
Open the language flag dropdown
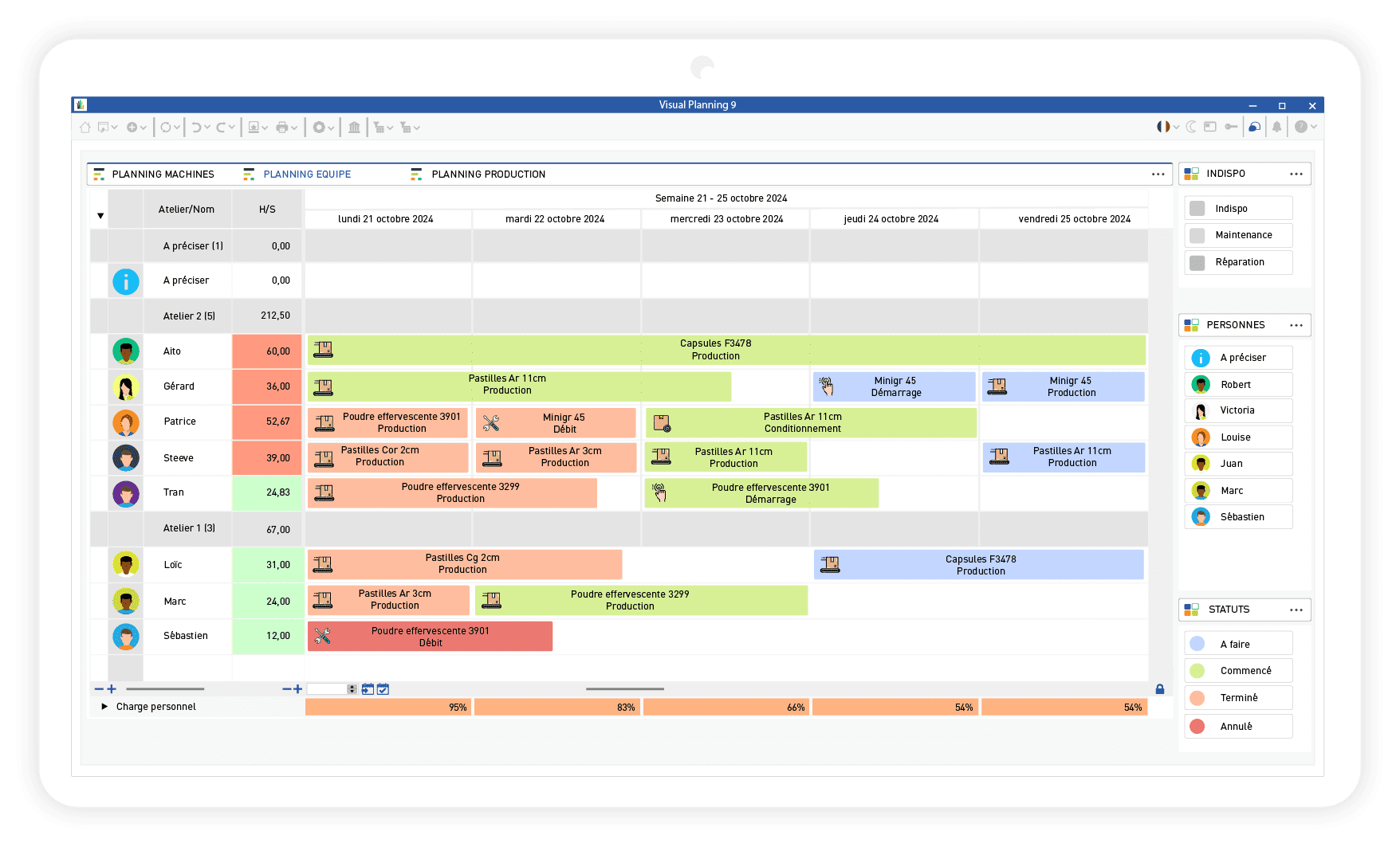click(x=1167, y=127)
